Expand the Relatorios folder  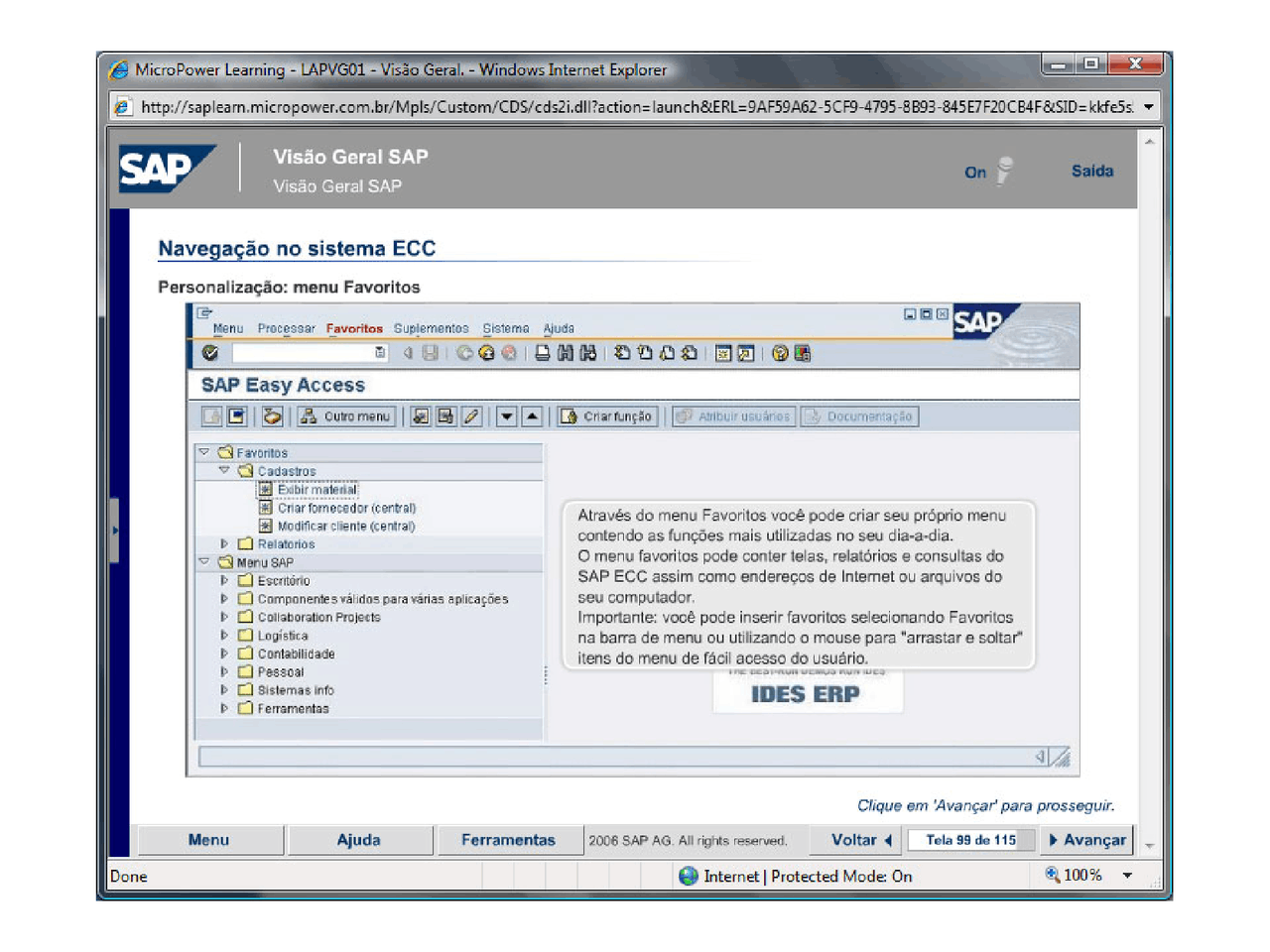(224, 543)
